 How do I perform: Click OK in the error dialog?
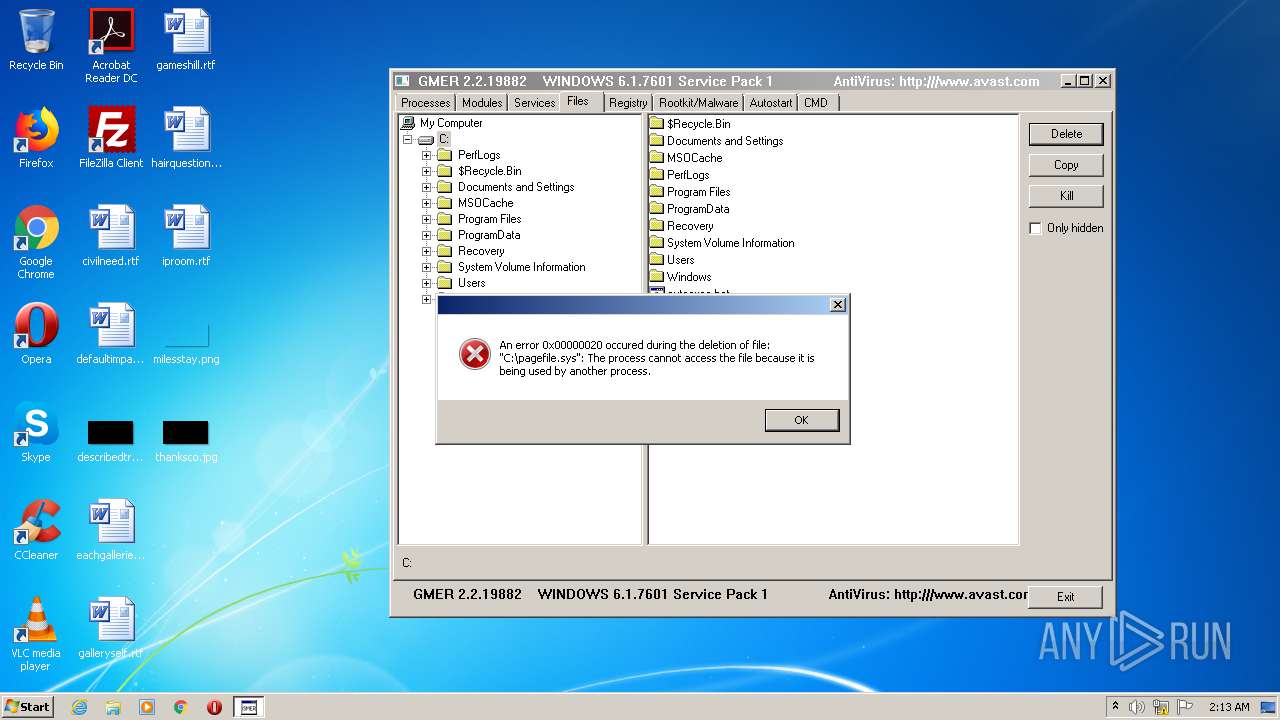click(x=801, y=420)
